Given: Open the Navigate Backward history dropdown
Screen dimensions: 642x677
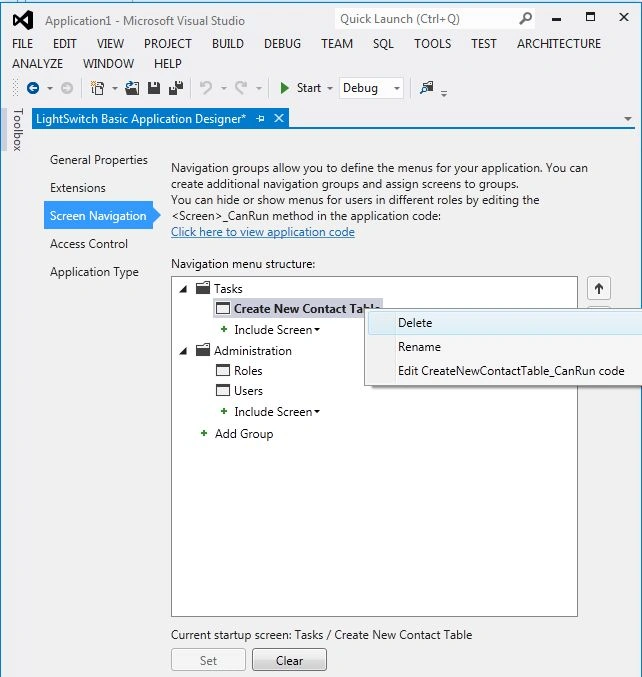Looking at the screenshot, I should coord(50,89).
